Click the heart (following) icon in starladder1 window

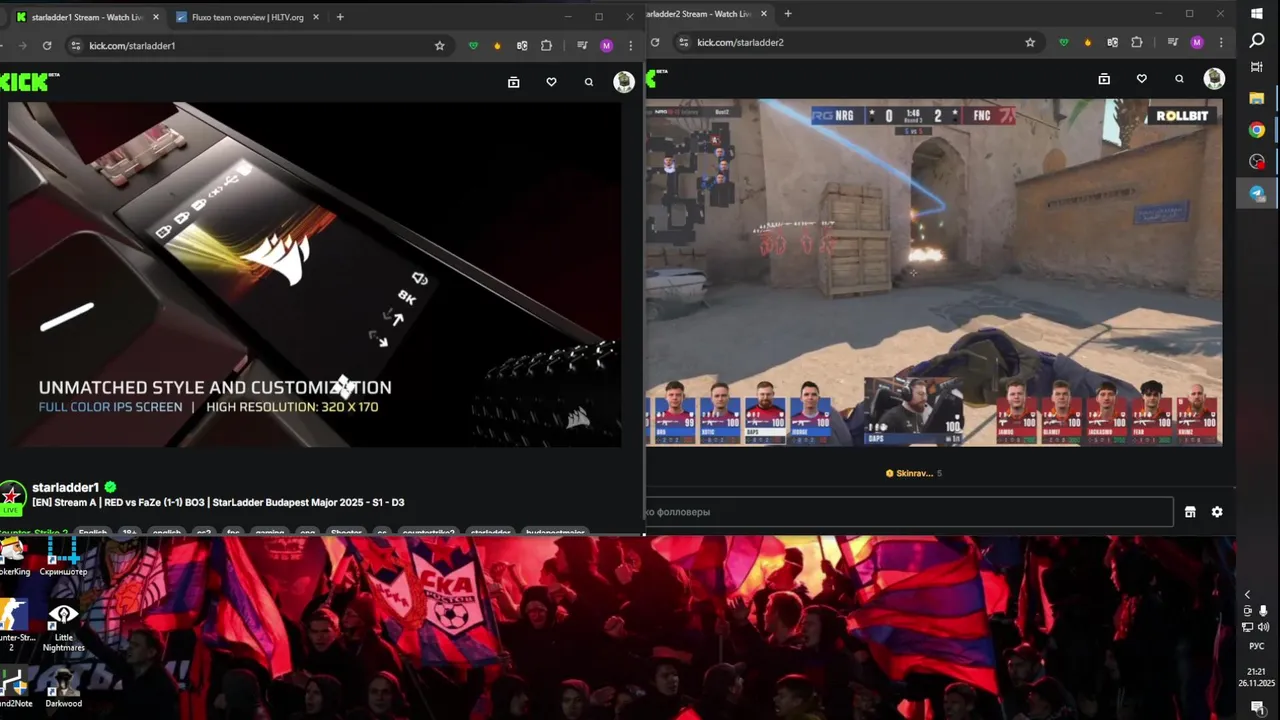[551, 82]
